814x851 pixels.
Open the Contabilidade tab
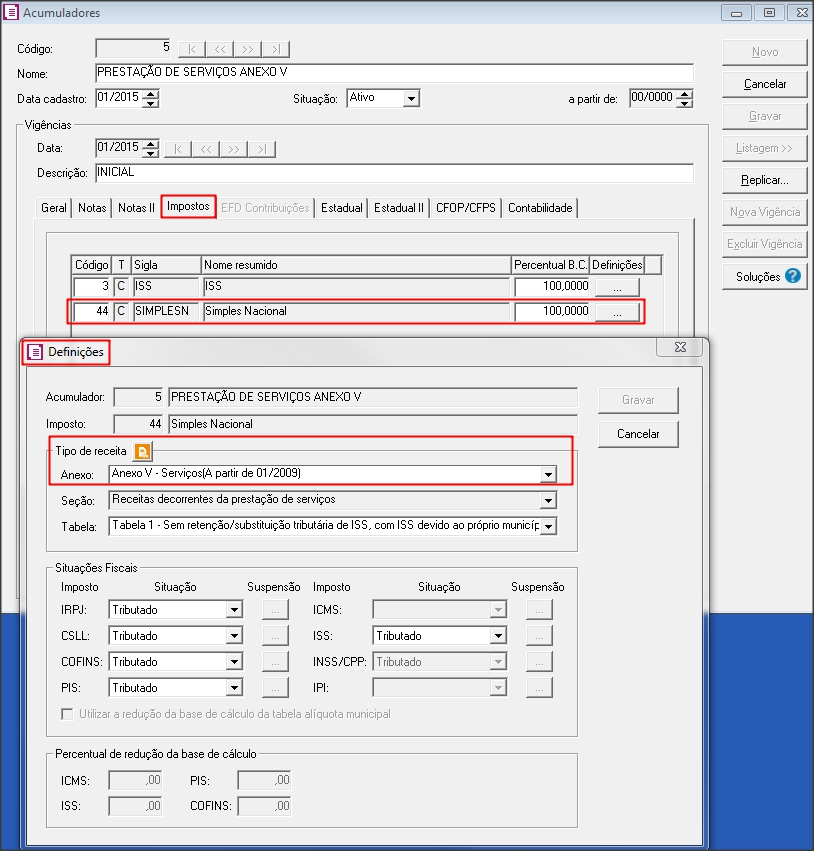pos(540,208)
